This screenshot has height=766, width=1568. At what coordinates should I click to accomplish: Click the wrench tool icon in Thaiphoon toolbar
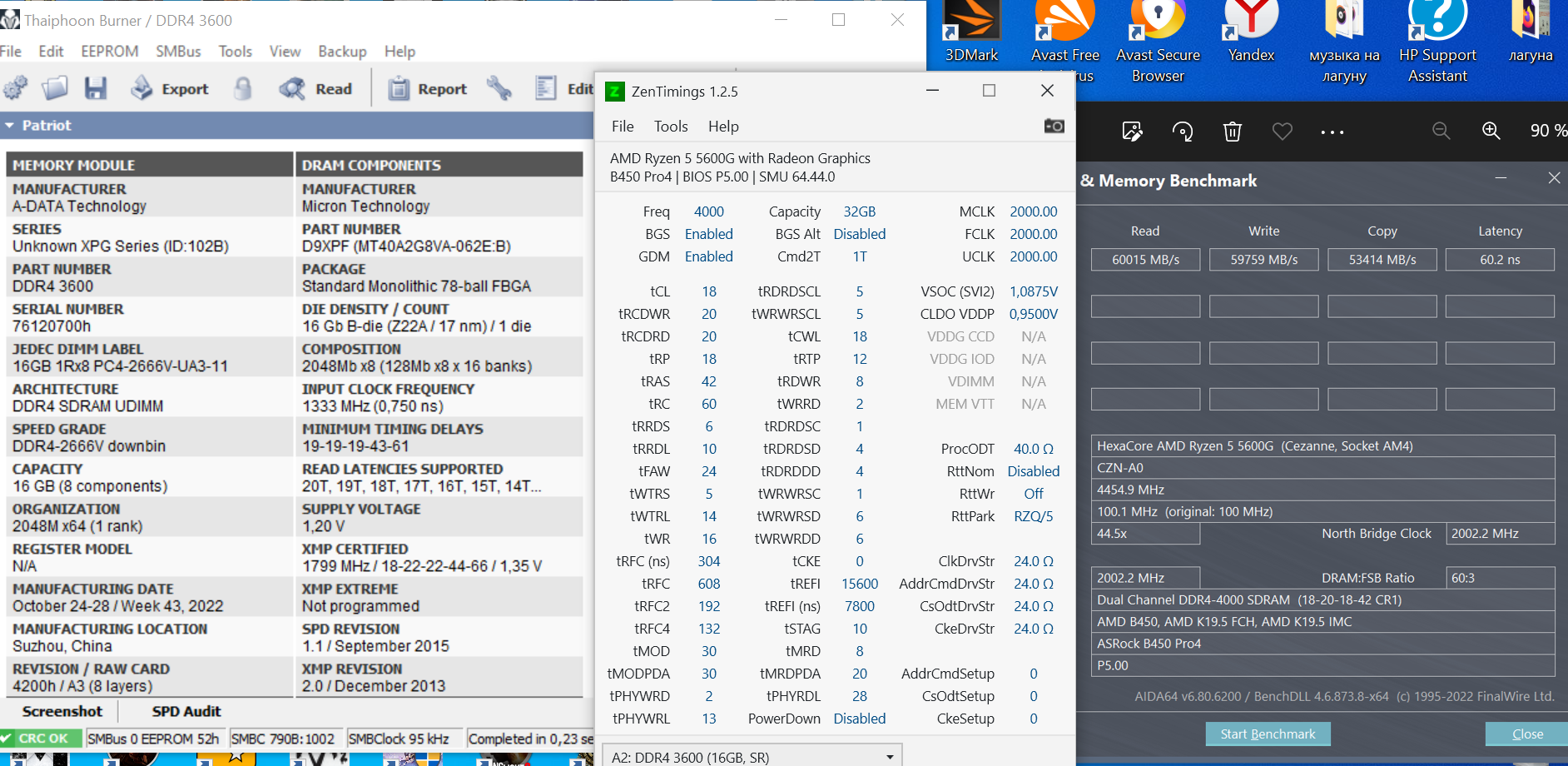(x=499, y=88)
